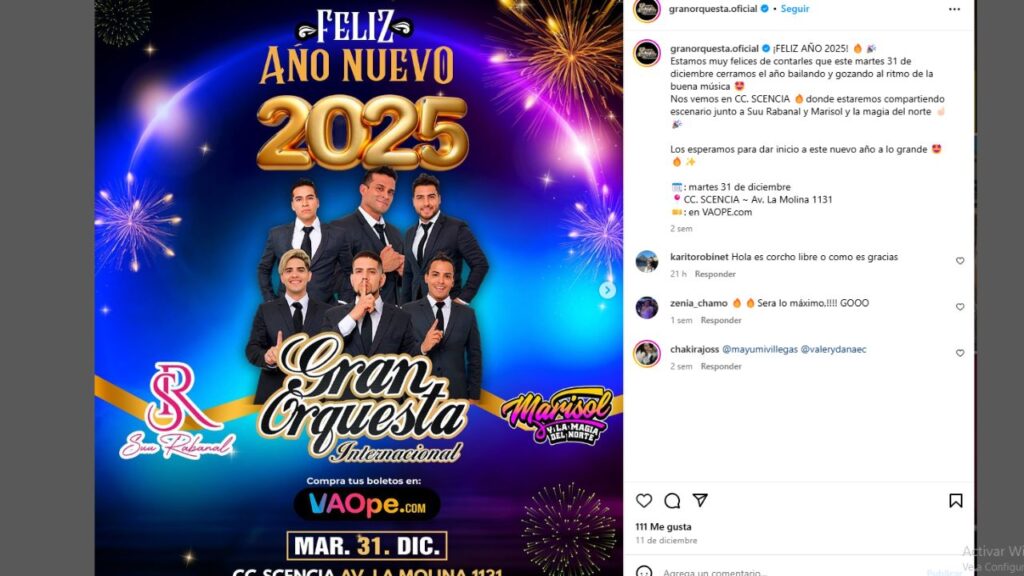Like zenia_chamo's comment with the heart

click(x=960, y=306)
